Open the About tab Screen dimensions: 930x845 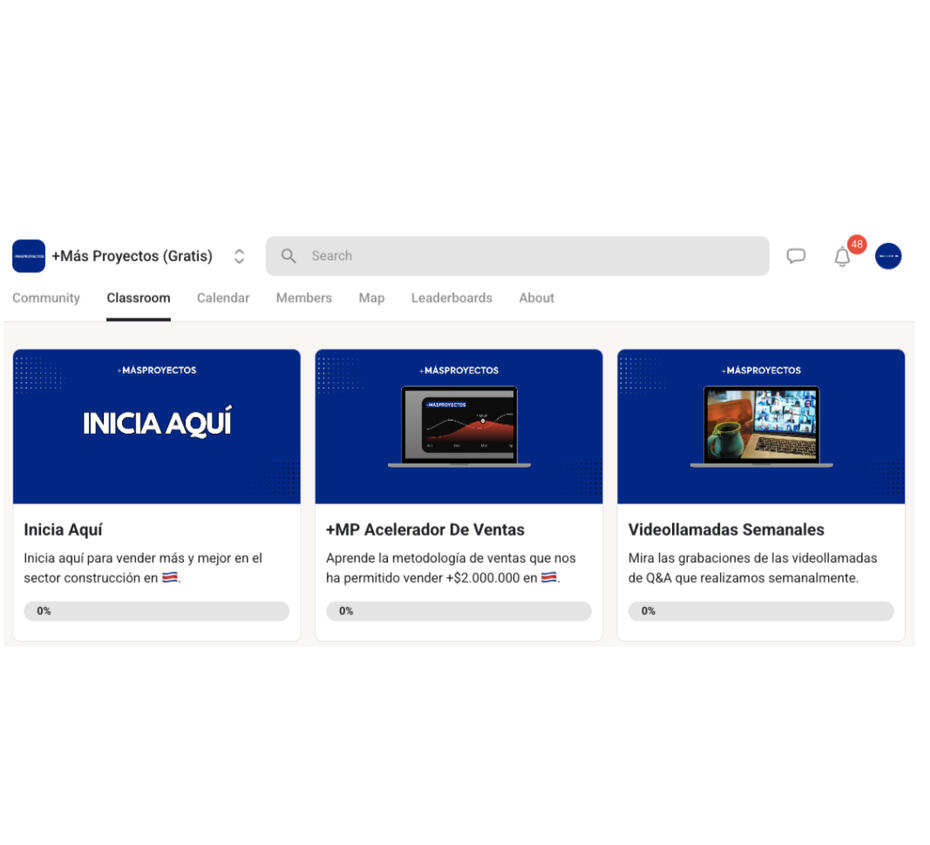pyautogui.click(x=536, y=298)
